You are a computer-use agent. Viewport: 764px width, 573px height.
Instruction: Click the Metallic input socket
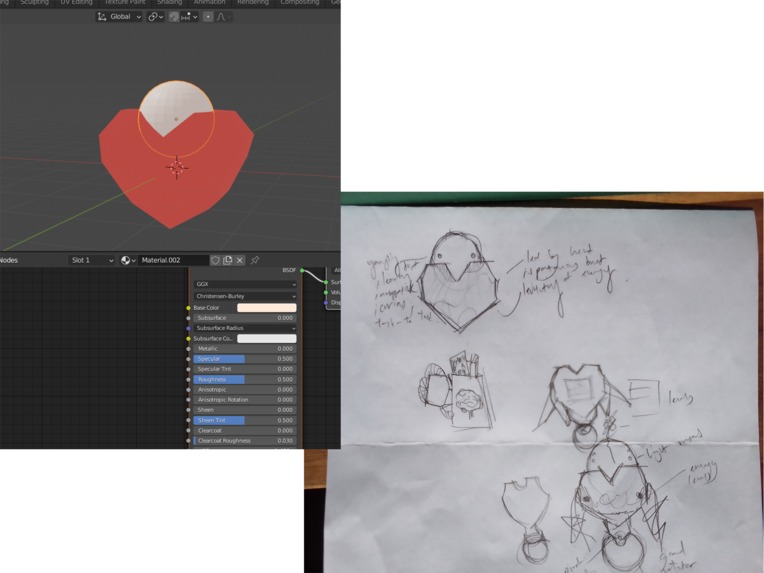click(x=189, y=349)
